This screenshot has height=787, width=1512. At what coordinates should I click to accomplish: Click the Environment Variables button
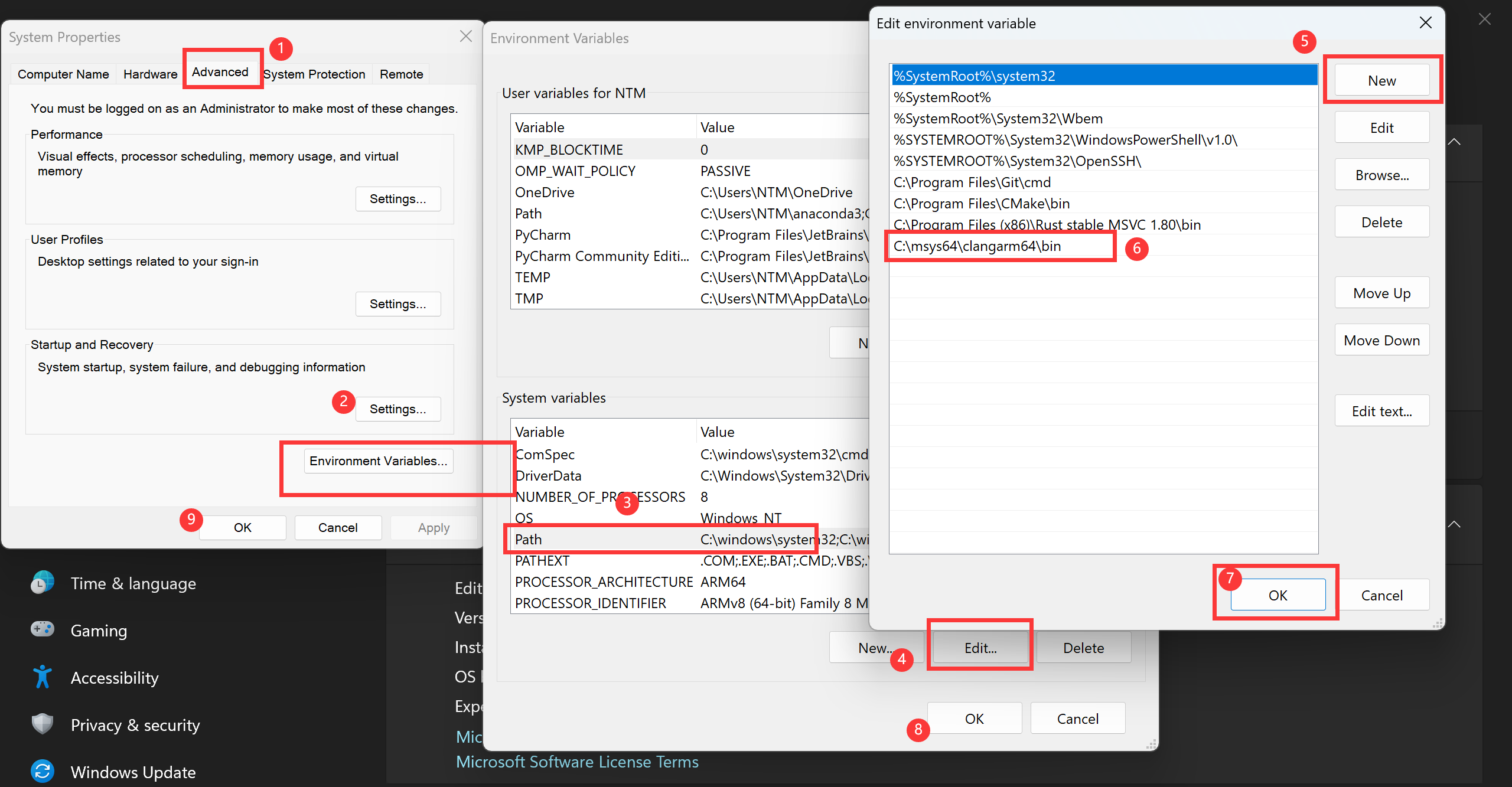(x=379, y=461)
